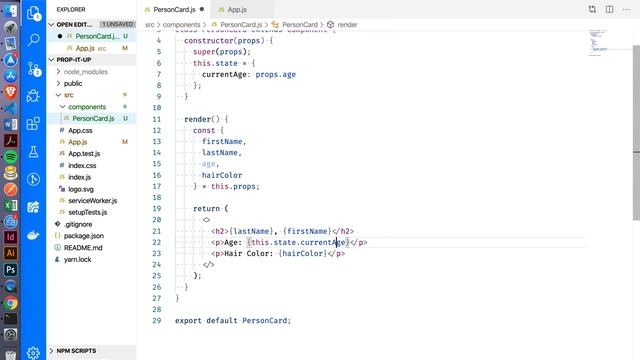The width and height of the screenshot is (640, 360).
Task: Click the components breadcrumb segment
Action: pyautogui.click(x=182, y=25)
